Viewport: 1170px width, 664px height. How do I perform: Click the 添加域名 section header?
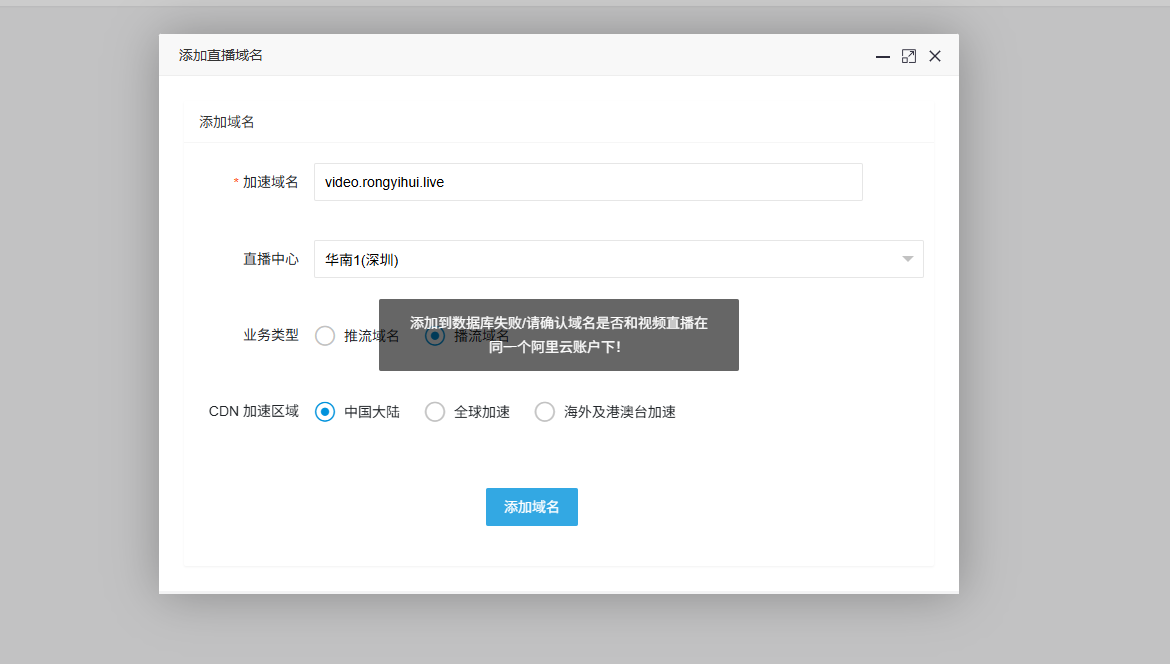tap(227, 122)
